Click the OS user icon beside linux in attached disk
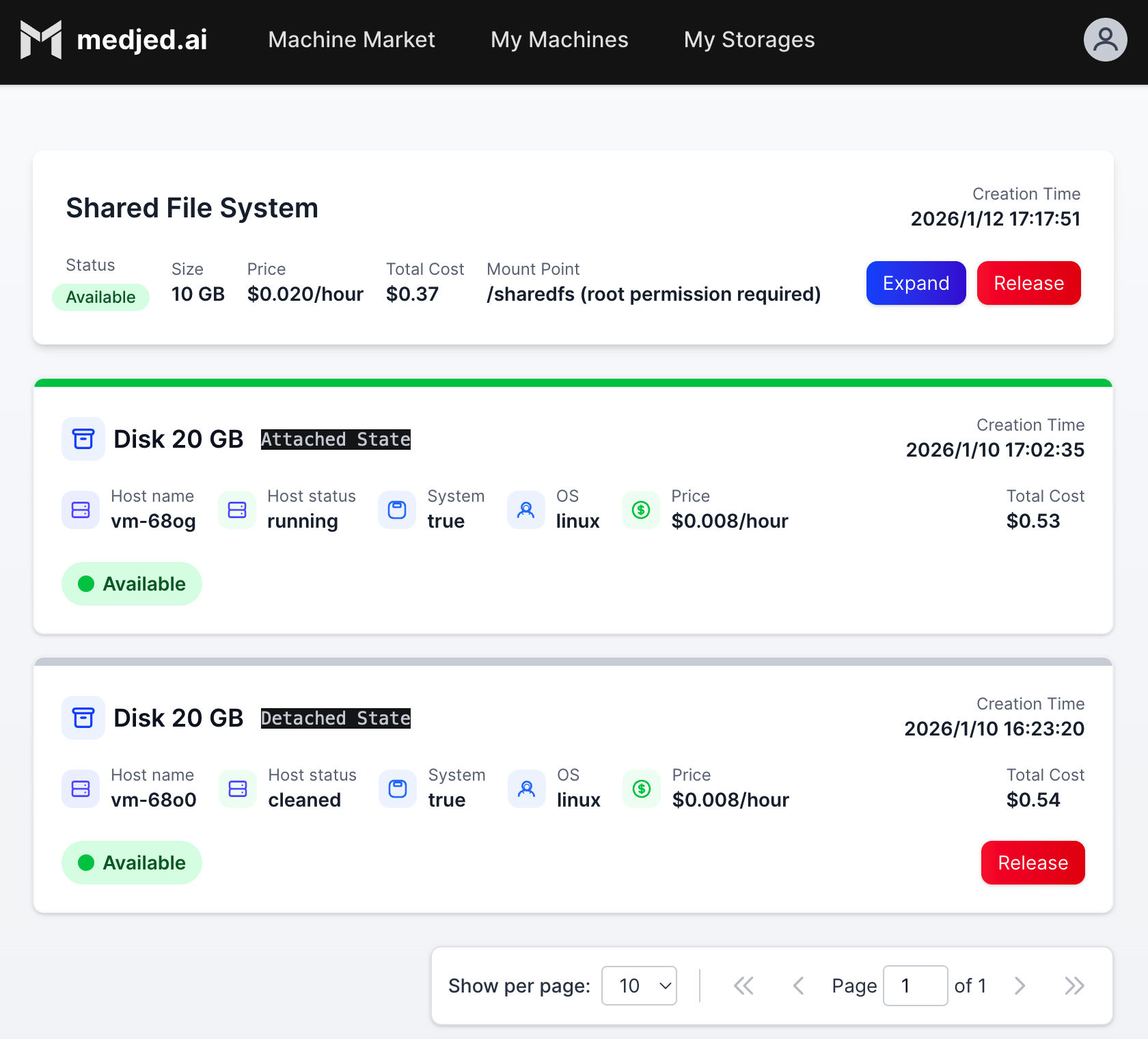This screenshot has height=1039, width=1148. pyautogui.click(x=525, y=510)
